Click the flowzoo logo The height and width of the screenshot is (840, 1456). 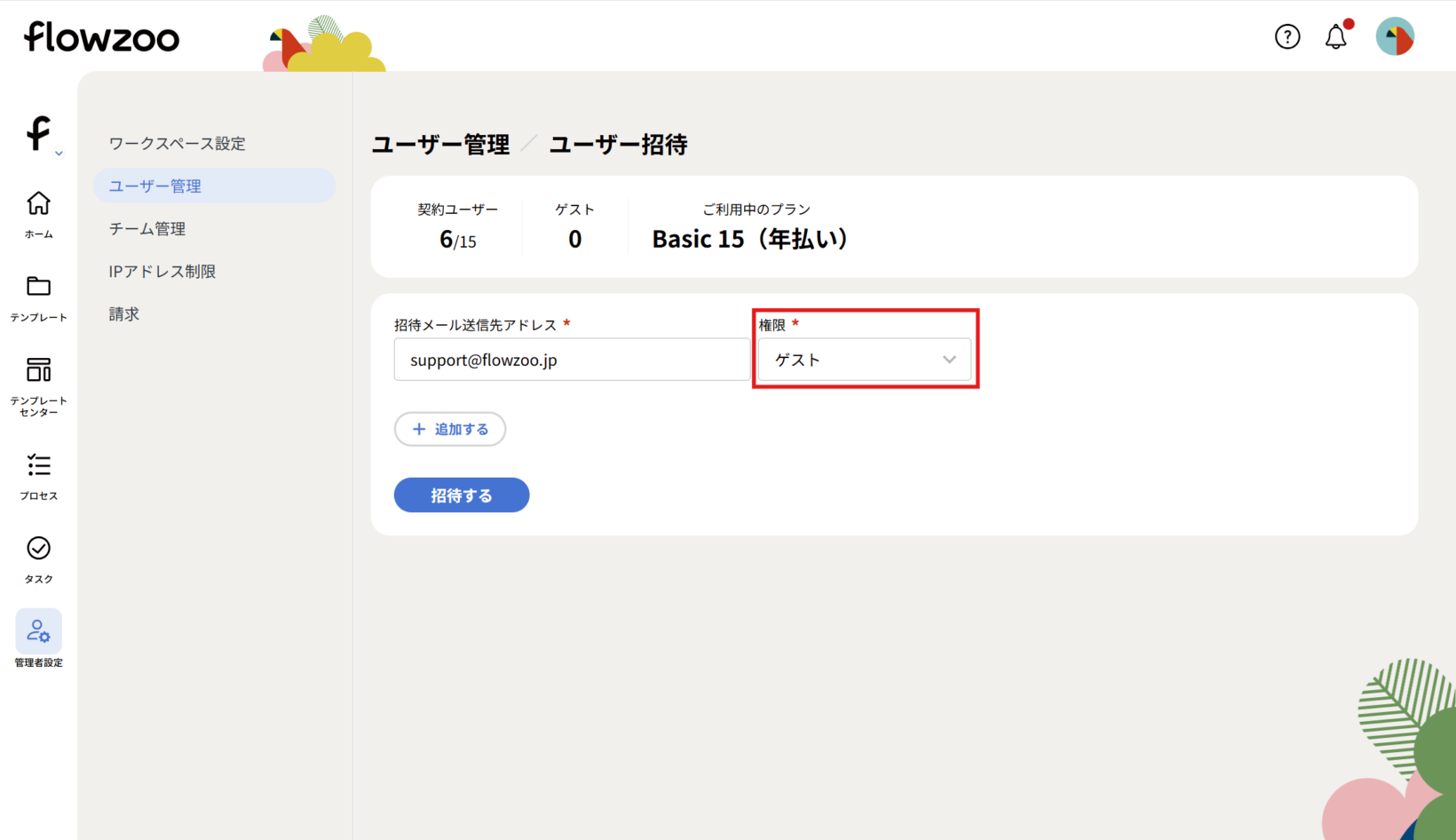pos(101,37)
